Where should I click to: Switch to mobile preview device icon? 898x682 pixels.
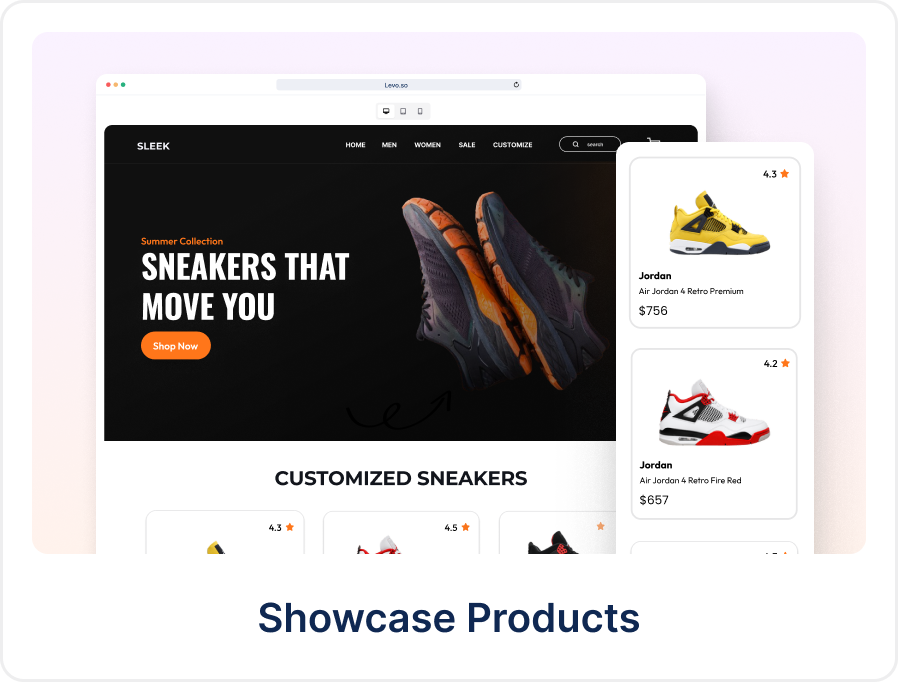click(420, 111)
